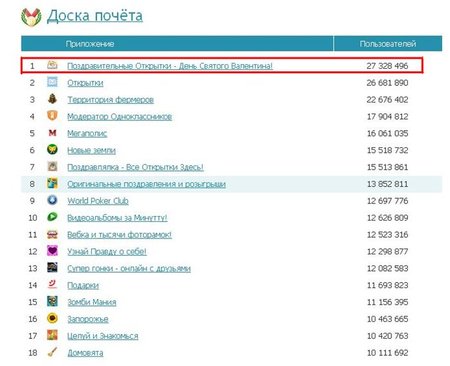This screenshot has width=450, height=366.
Task: Click the broom icon for Домовята
Action: [x=52, y=352]
